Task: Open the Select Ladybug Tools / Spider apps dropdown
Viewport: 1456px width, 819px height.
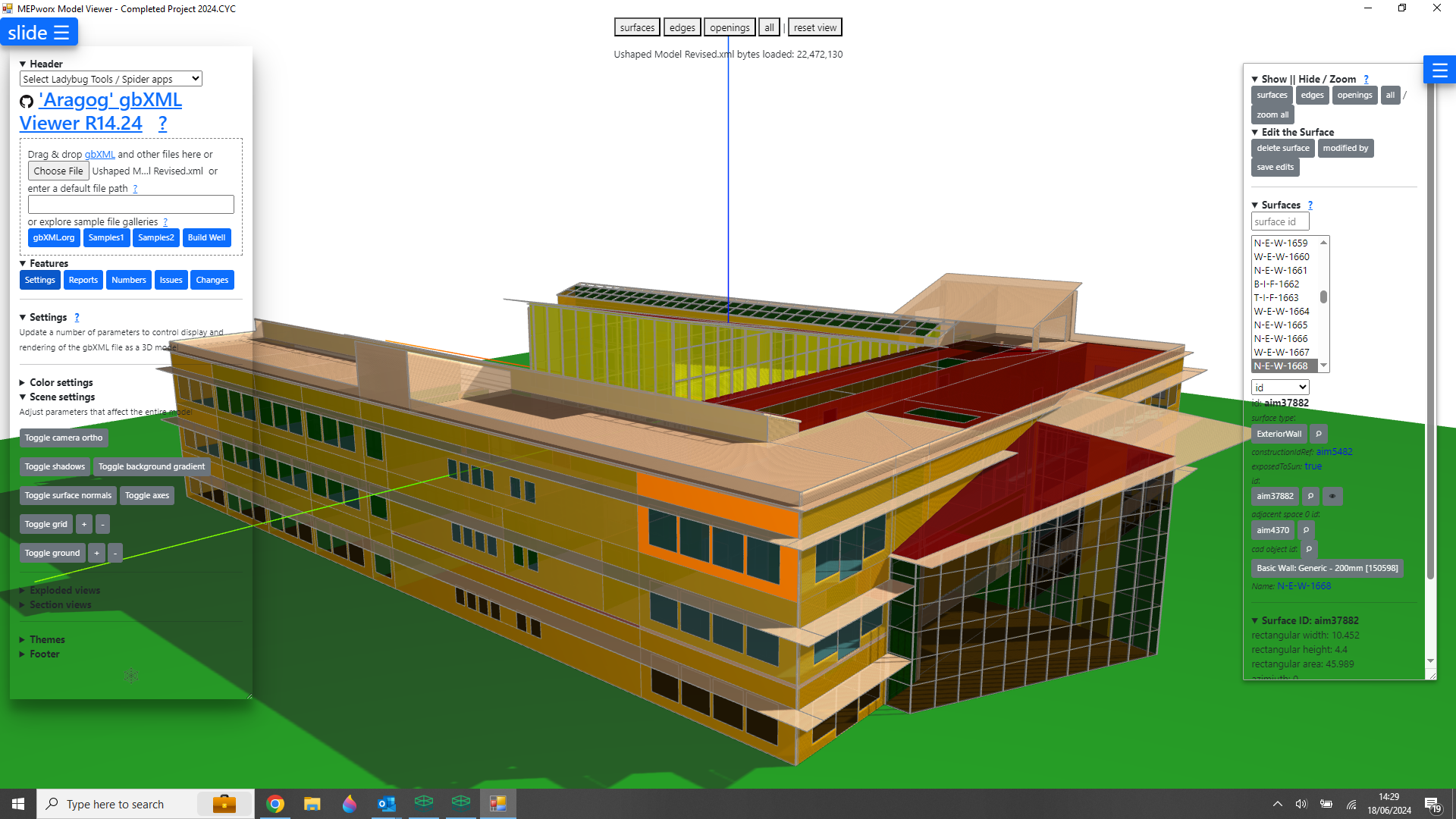Action: point(111,78)
